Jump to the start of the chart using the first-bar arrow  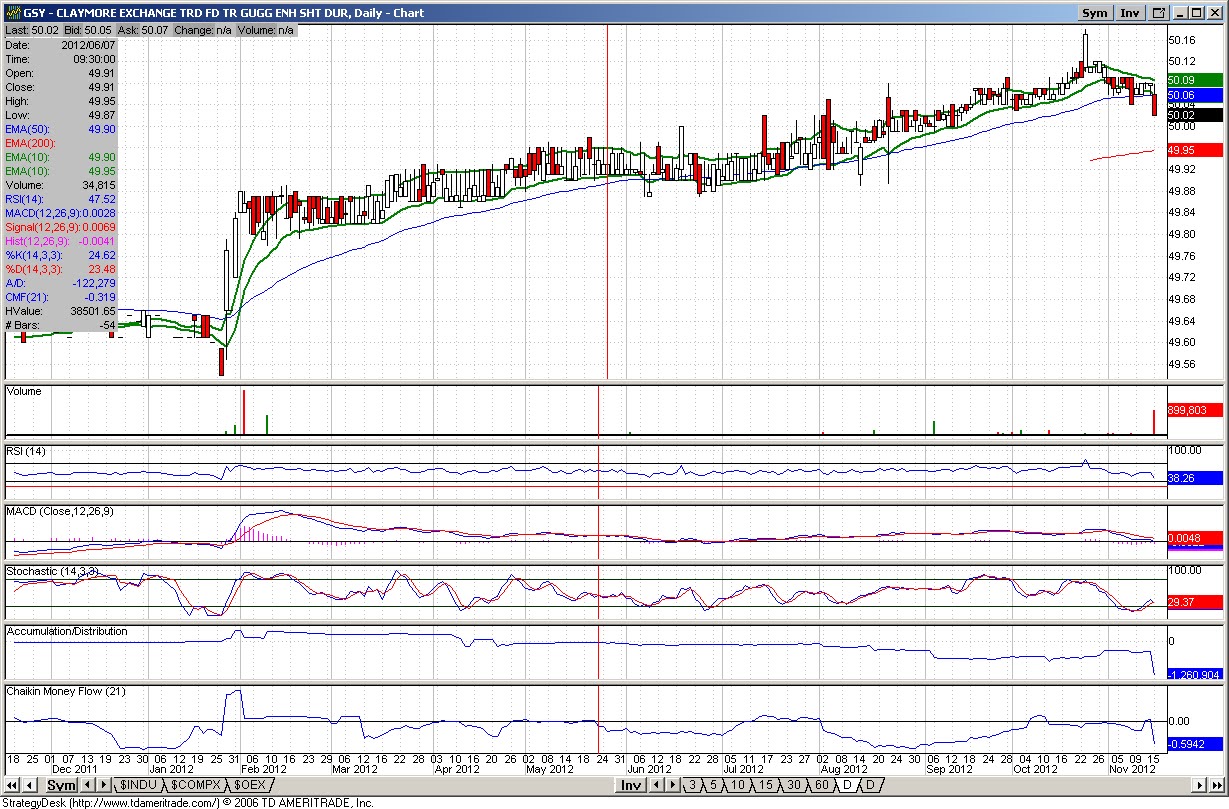tap(10, 785)
